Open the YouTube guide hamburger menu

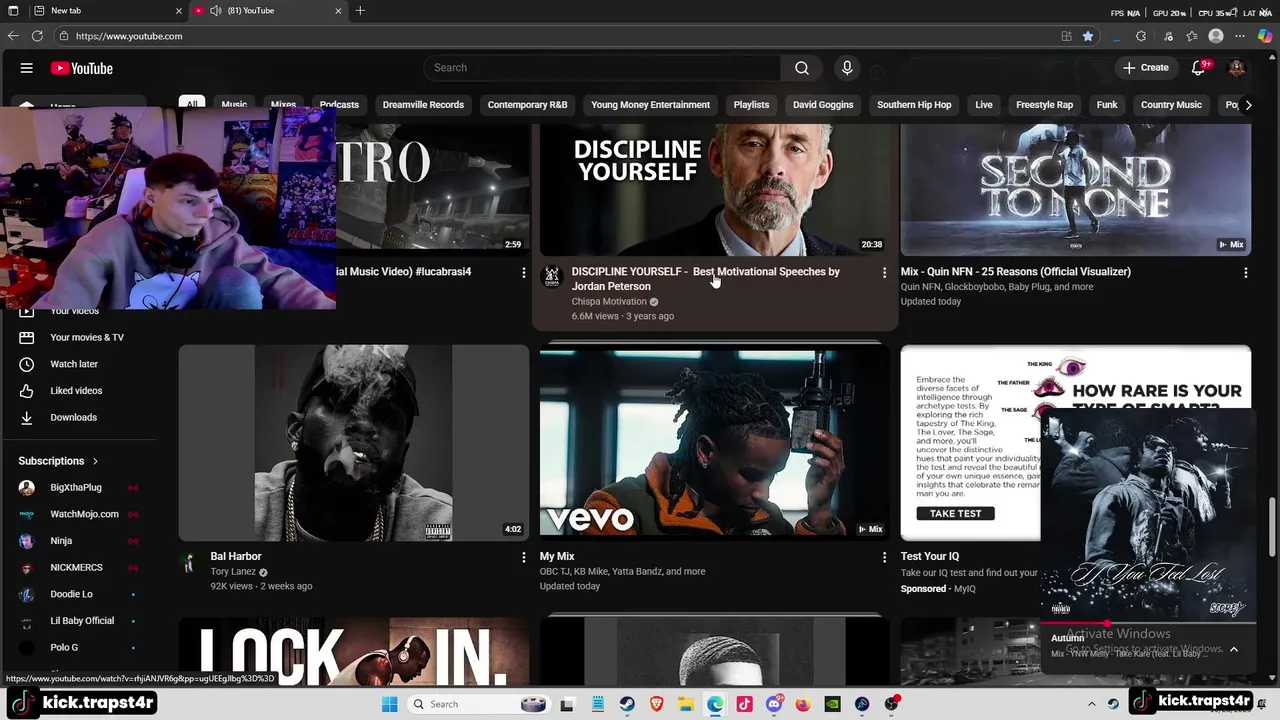pos(27,68)
